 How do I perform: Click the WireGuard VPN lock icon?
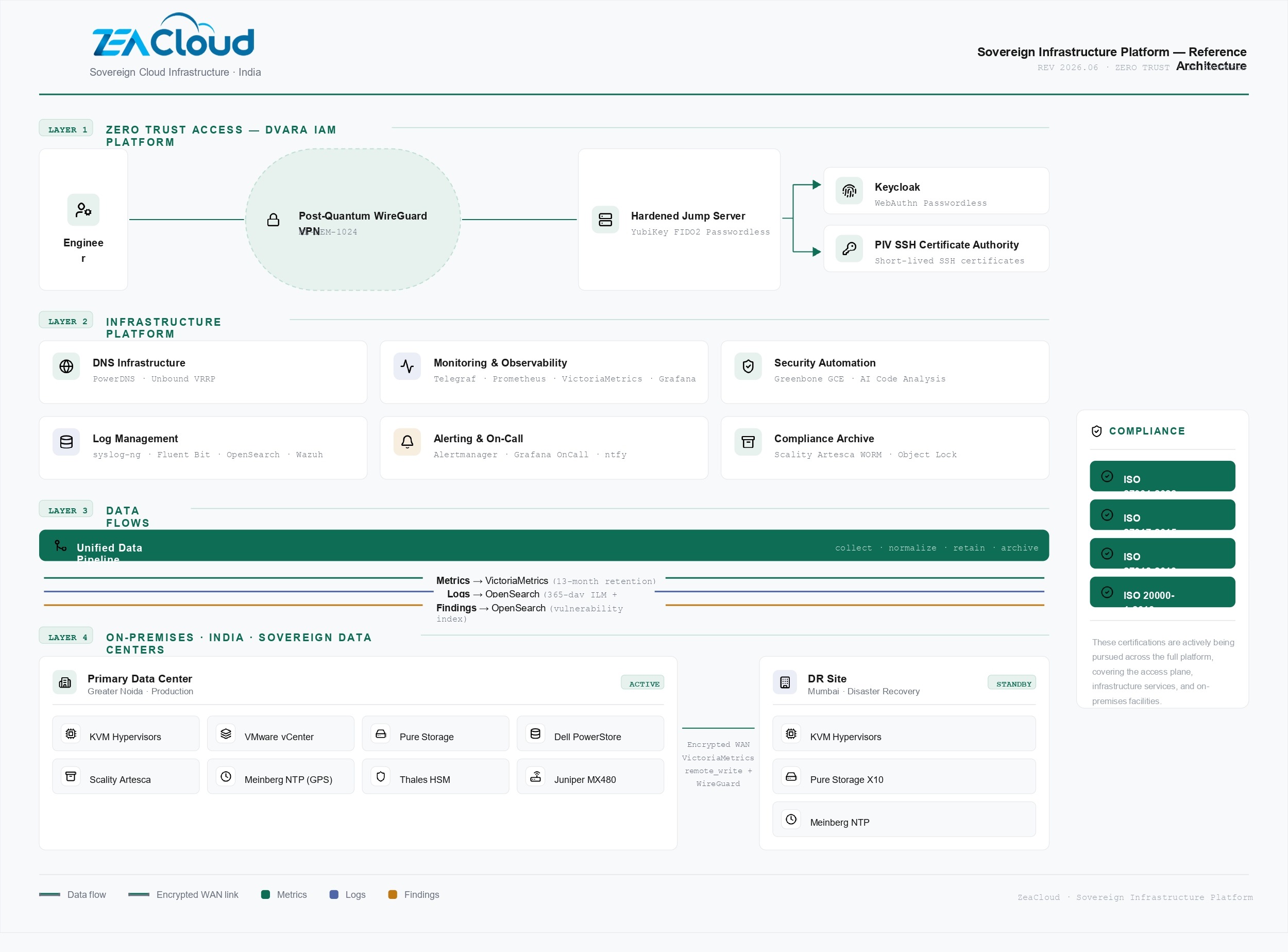pyautogui.click(x=273, y=220)
